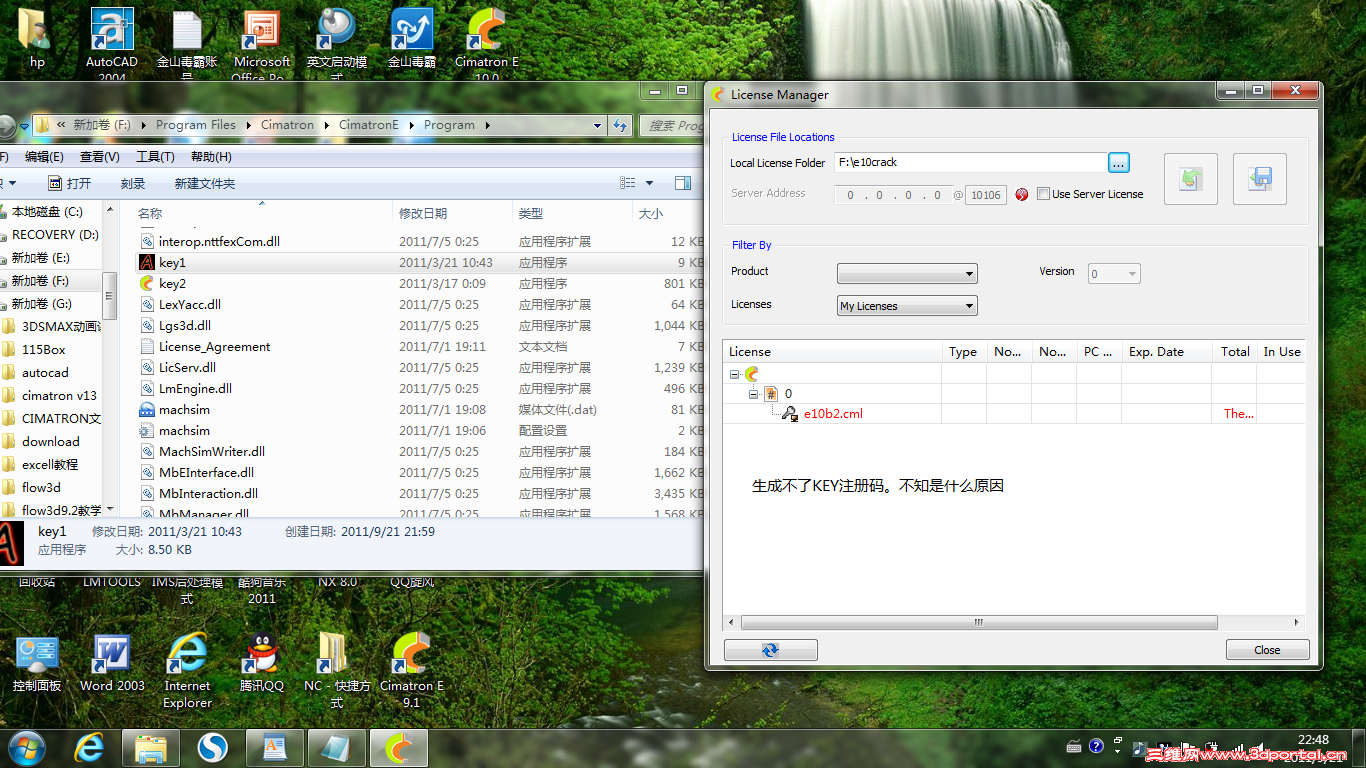Image resolution: width=1366 pixels, height=768 pixels.
Task: Open the Version dropdown
Action: (x=1114, y=273)
